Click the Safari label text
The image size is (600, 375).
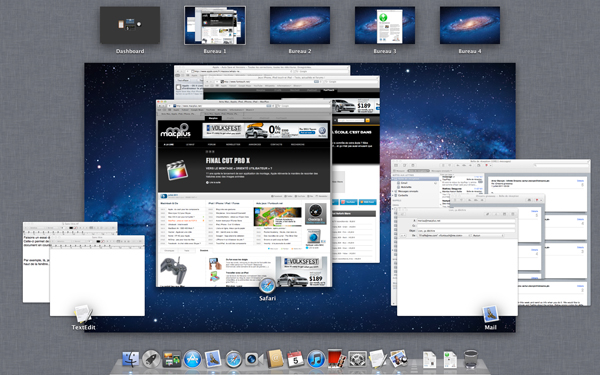267,298
